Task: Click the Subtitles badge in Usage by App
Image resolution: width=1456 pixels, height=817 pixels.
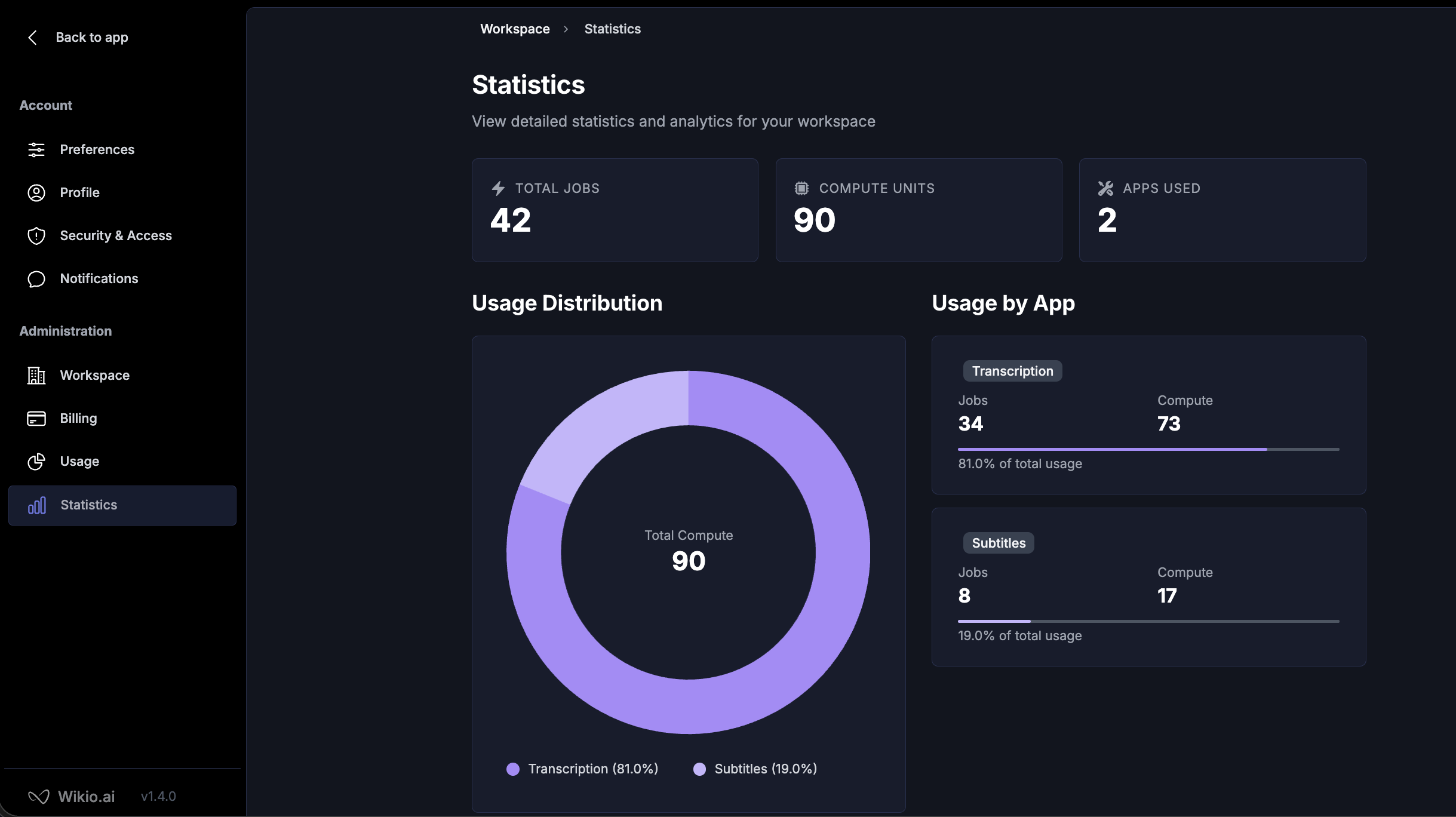Action: coord(998,542)
